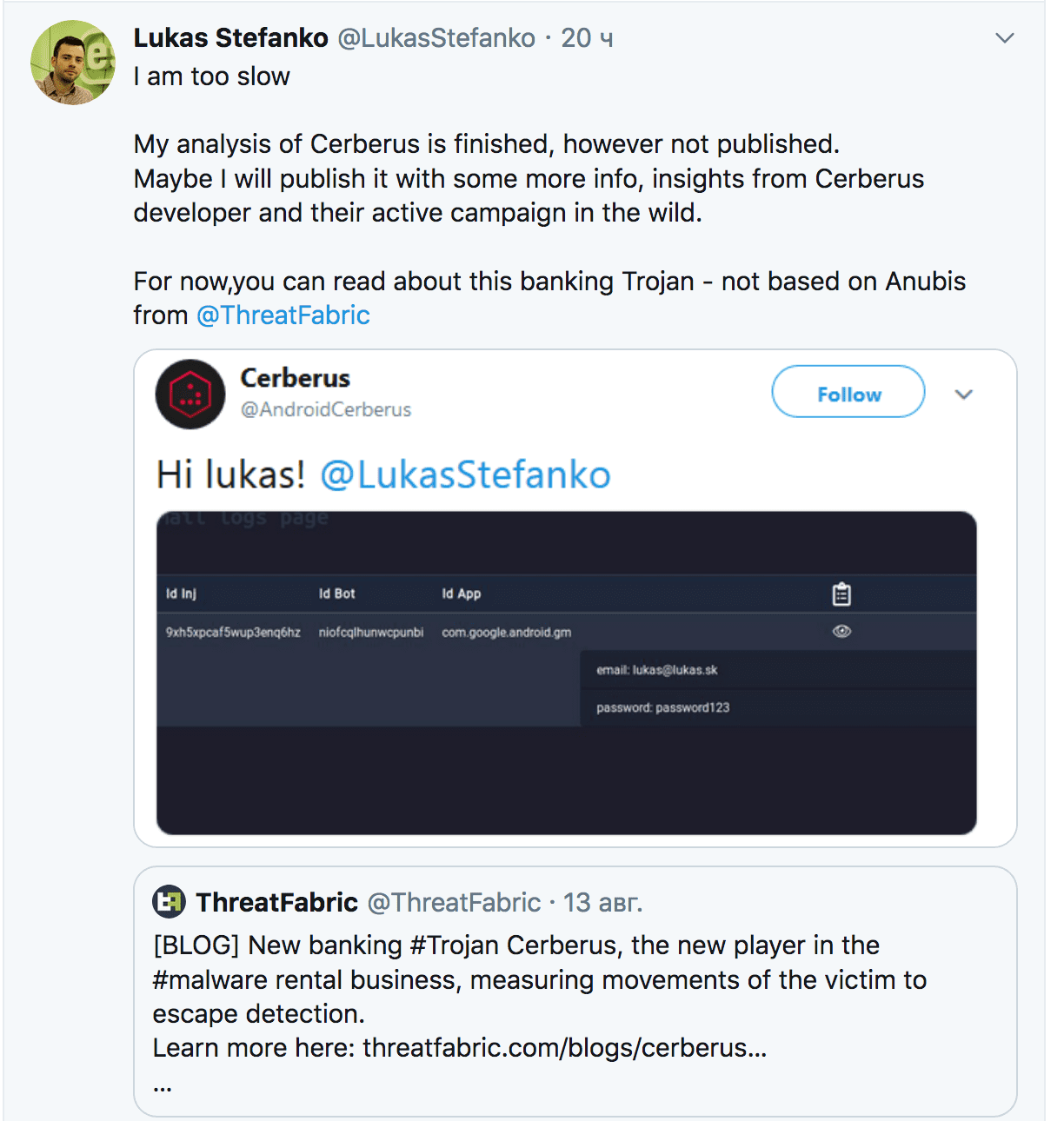1064x1121 pixels.
Task: Click the @AndroidCerberus handle
Action: click(326, 409)
